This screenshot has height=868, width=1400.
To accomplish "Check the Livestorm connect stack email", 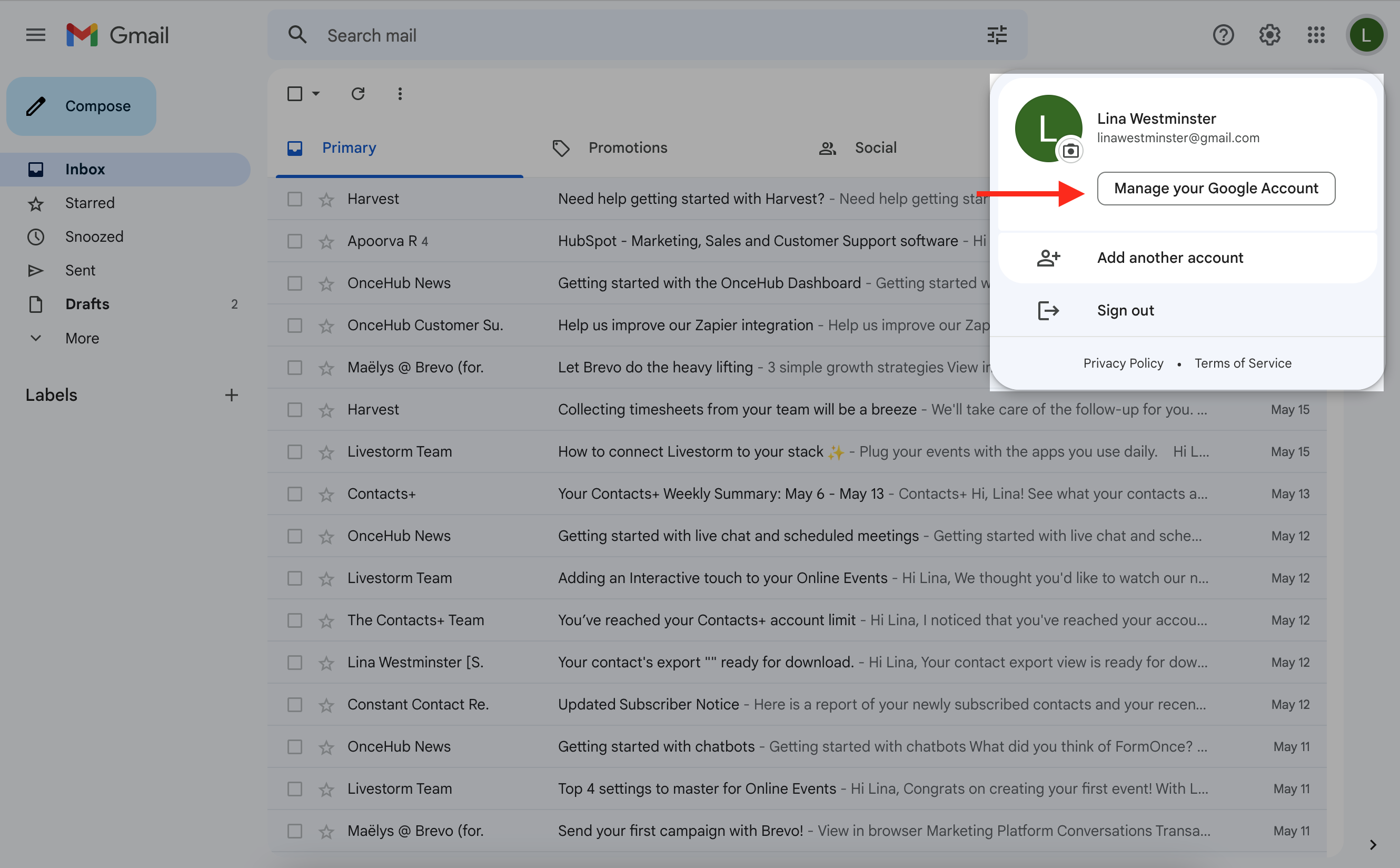I will (294, 452).
